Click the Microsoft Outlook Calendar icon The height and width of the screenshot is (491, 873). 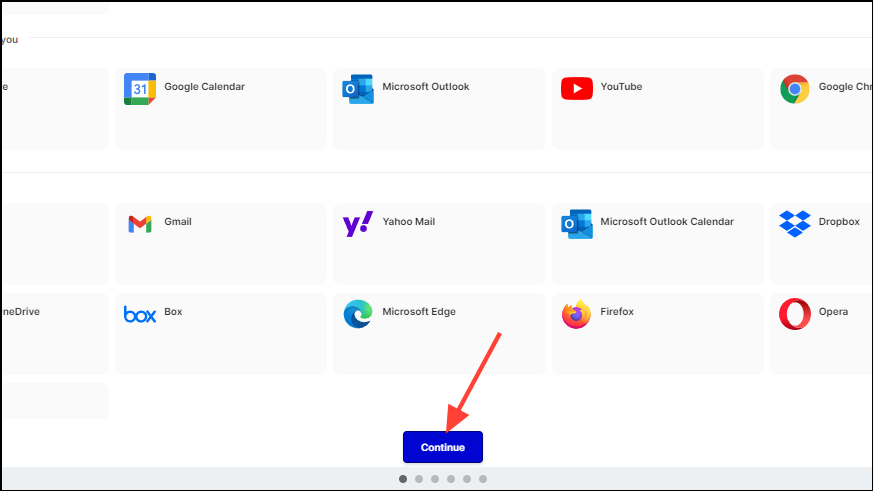[577, 224]
